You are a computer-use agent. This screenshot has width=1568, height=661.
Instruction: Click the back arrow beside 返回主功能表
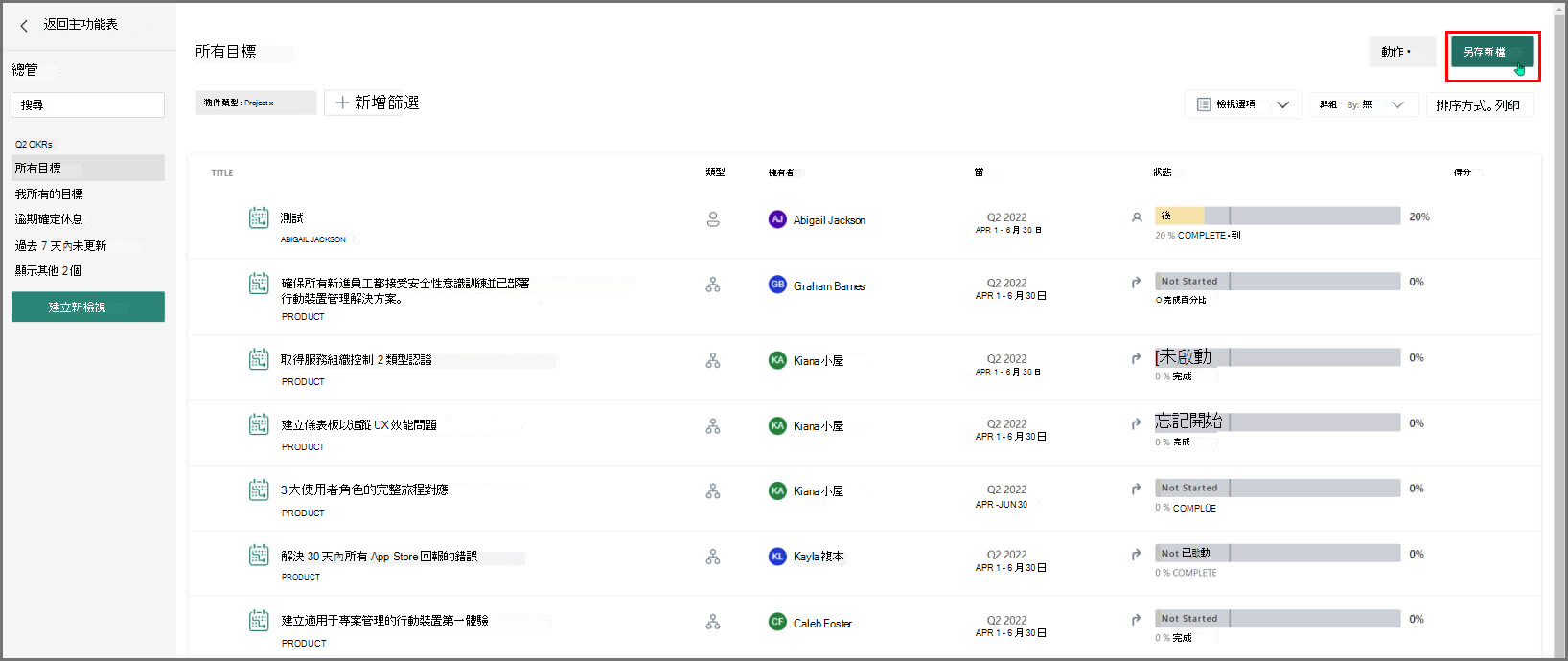point(24,26)
